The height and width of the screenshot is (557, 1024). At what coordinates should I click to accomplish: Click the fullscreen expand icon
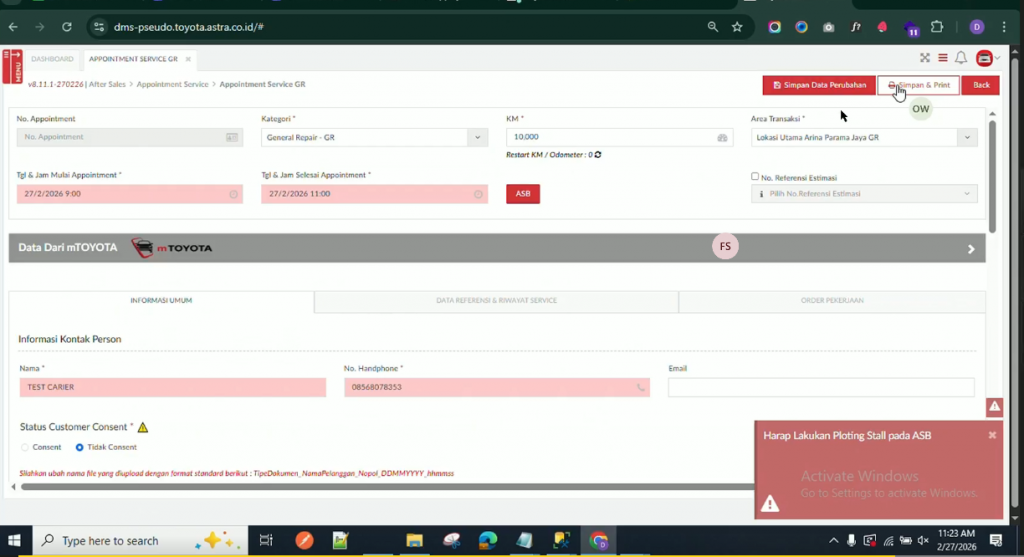[925, 58]
